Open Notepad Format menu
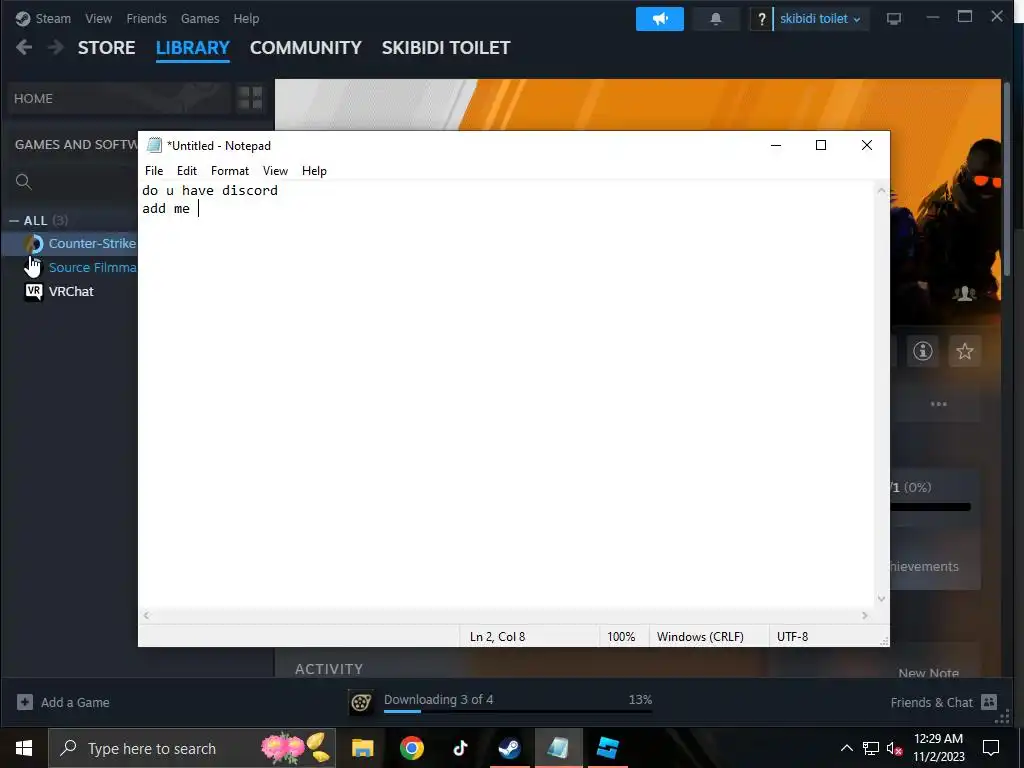Image resolution: width=1024 pixels, height=768 pixels. point(230,170)
